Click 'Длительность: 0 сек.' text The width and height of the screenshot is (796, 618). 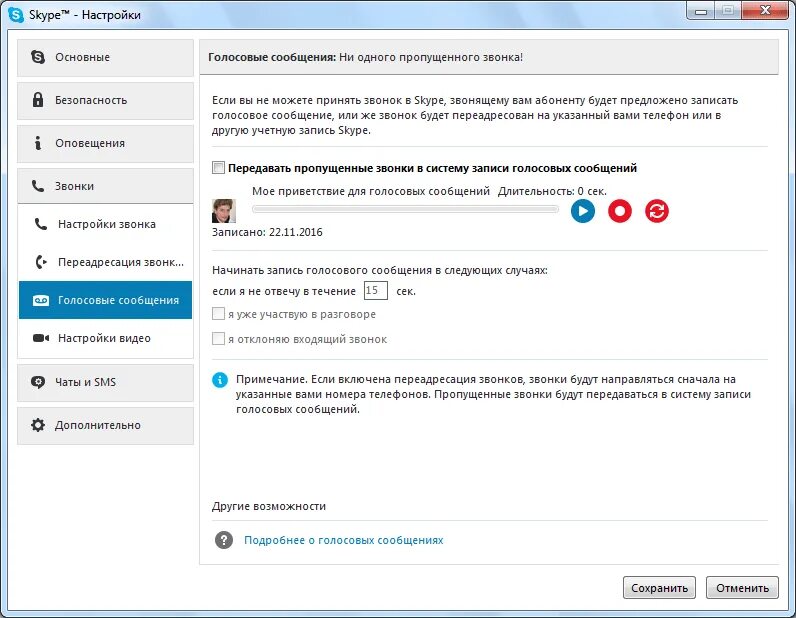pos(552,191)
